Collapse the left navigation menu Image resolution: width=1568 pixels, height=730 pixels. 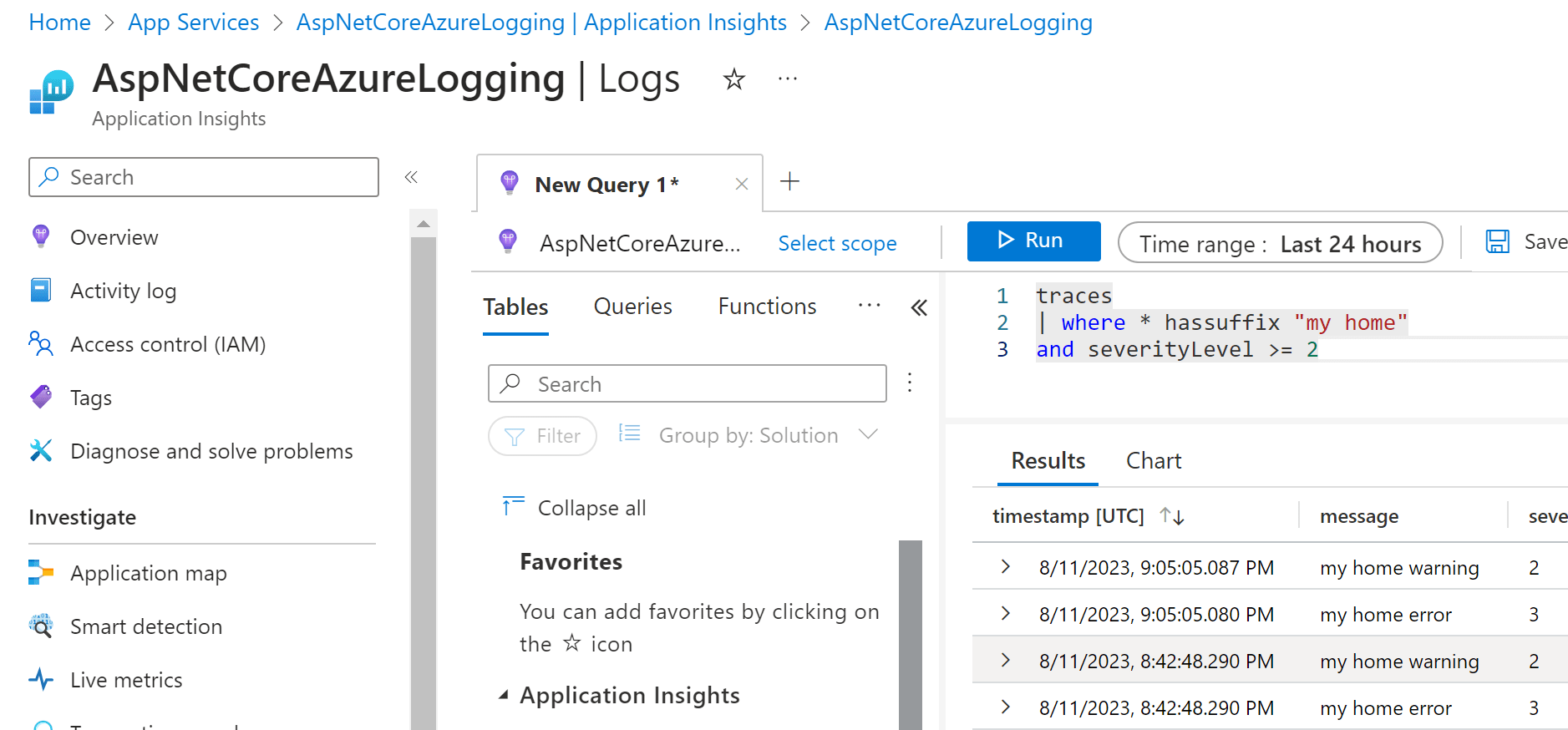click(411, 177)
